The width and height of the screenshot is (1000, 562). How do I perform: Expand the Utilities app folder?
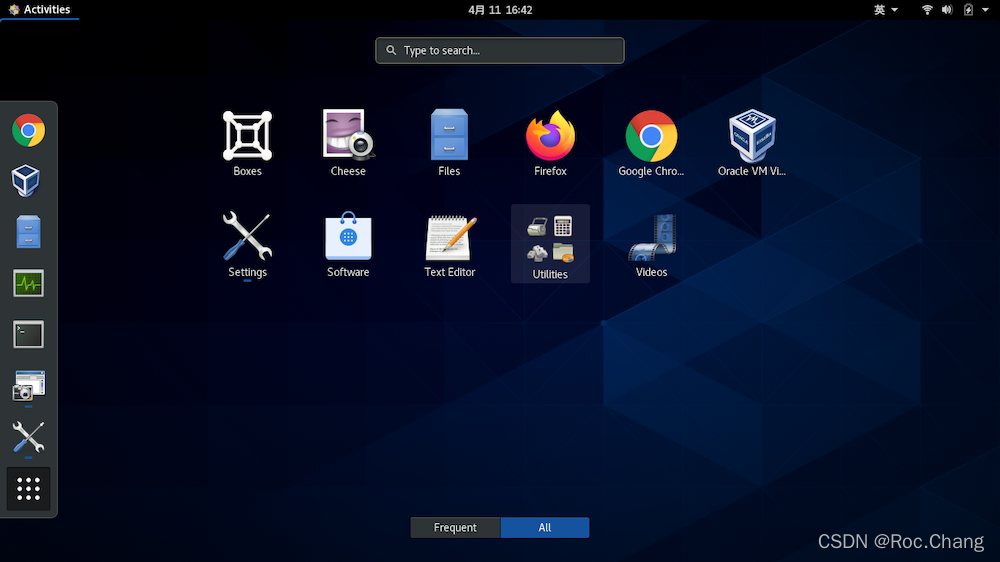coord(550,243)
